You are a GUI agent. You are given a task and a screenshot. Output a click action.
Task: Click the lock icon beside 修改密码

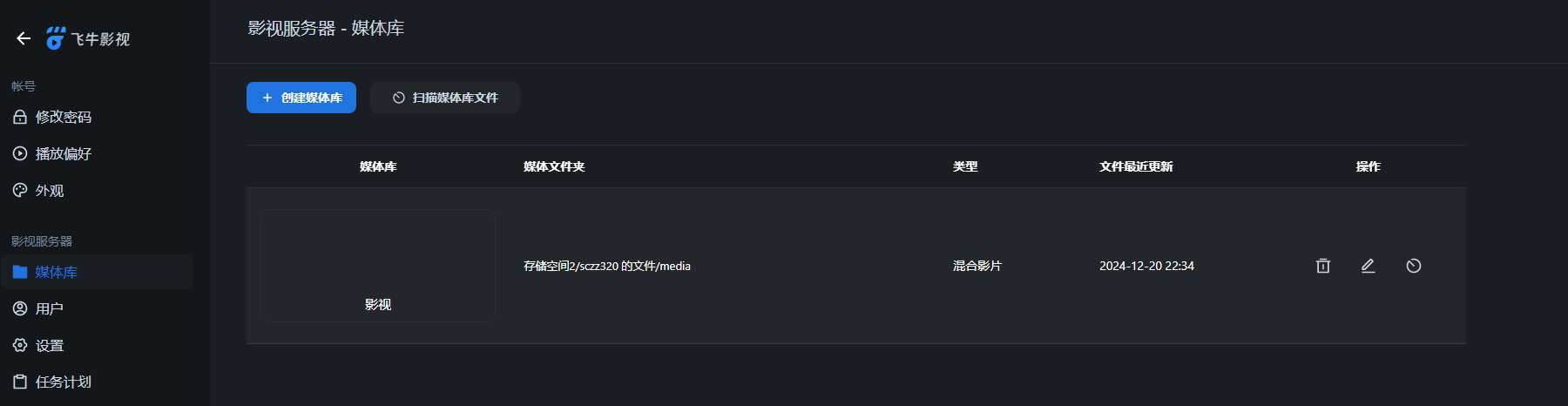coord(20,117)
